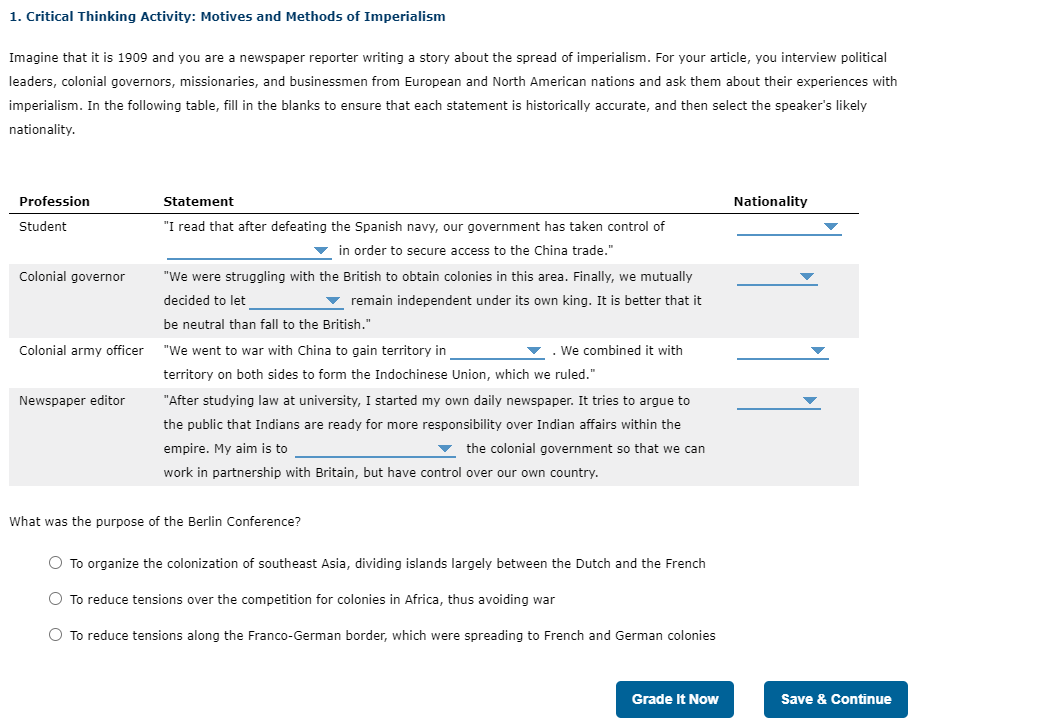
Task: Click the Critical Thinking Activity heading
Action: pos(226,16)
